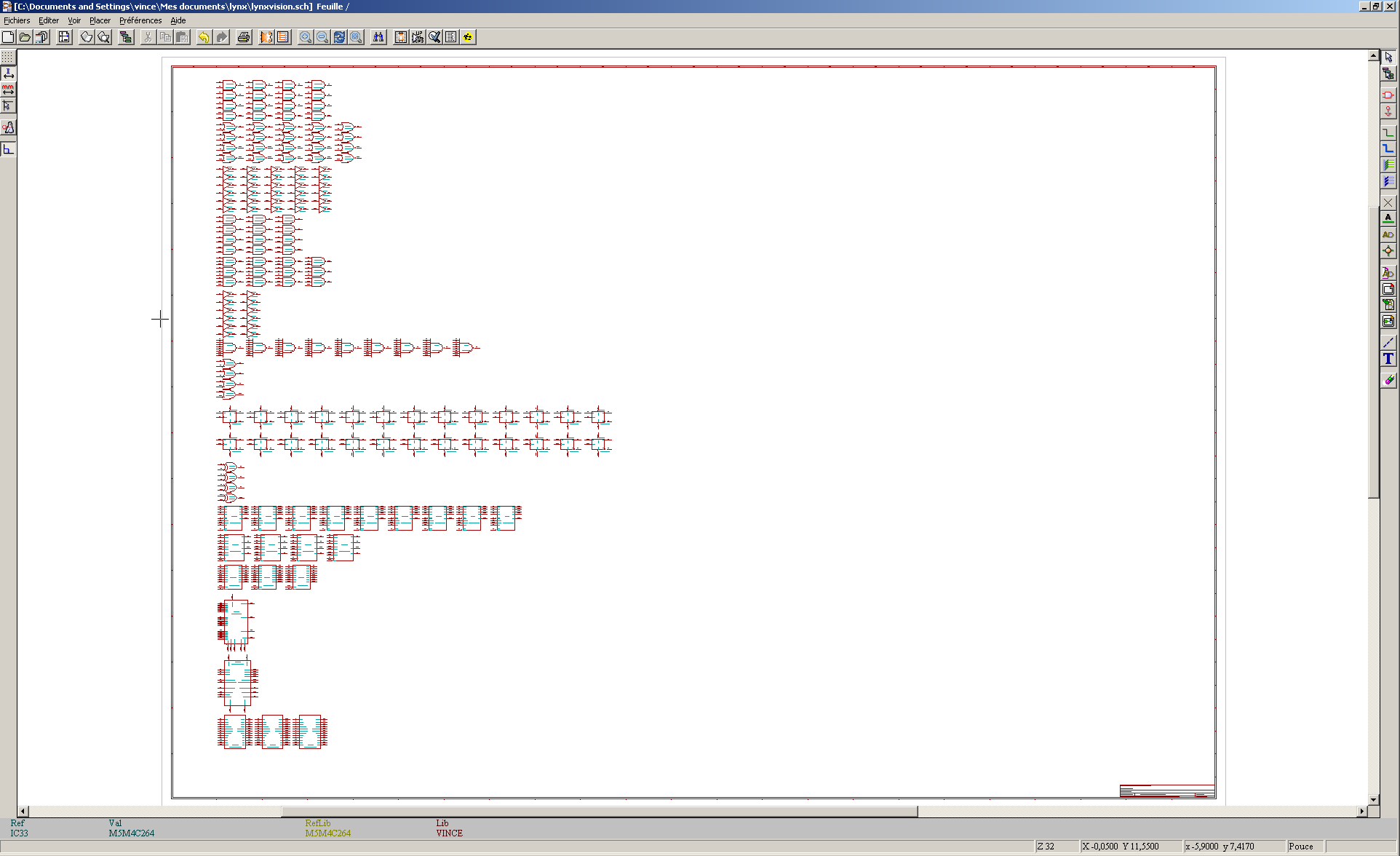This screenshot has height=856, width=1400.
Task: Click the horizontal scrollbar thumb
Action: coord(600,811)
